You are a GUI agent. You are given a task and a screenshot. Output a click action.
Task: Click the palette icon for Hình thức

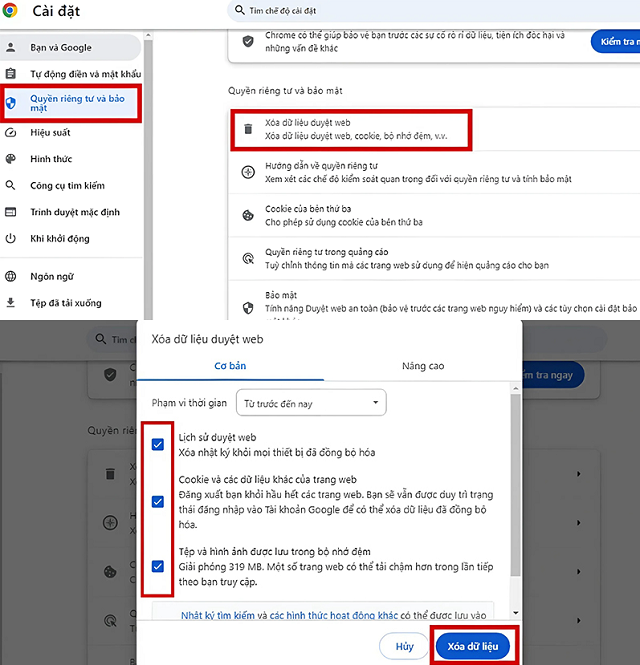tap(11, 159)
